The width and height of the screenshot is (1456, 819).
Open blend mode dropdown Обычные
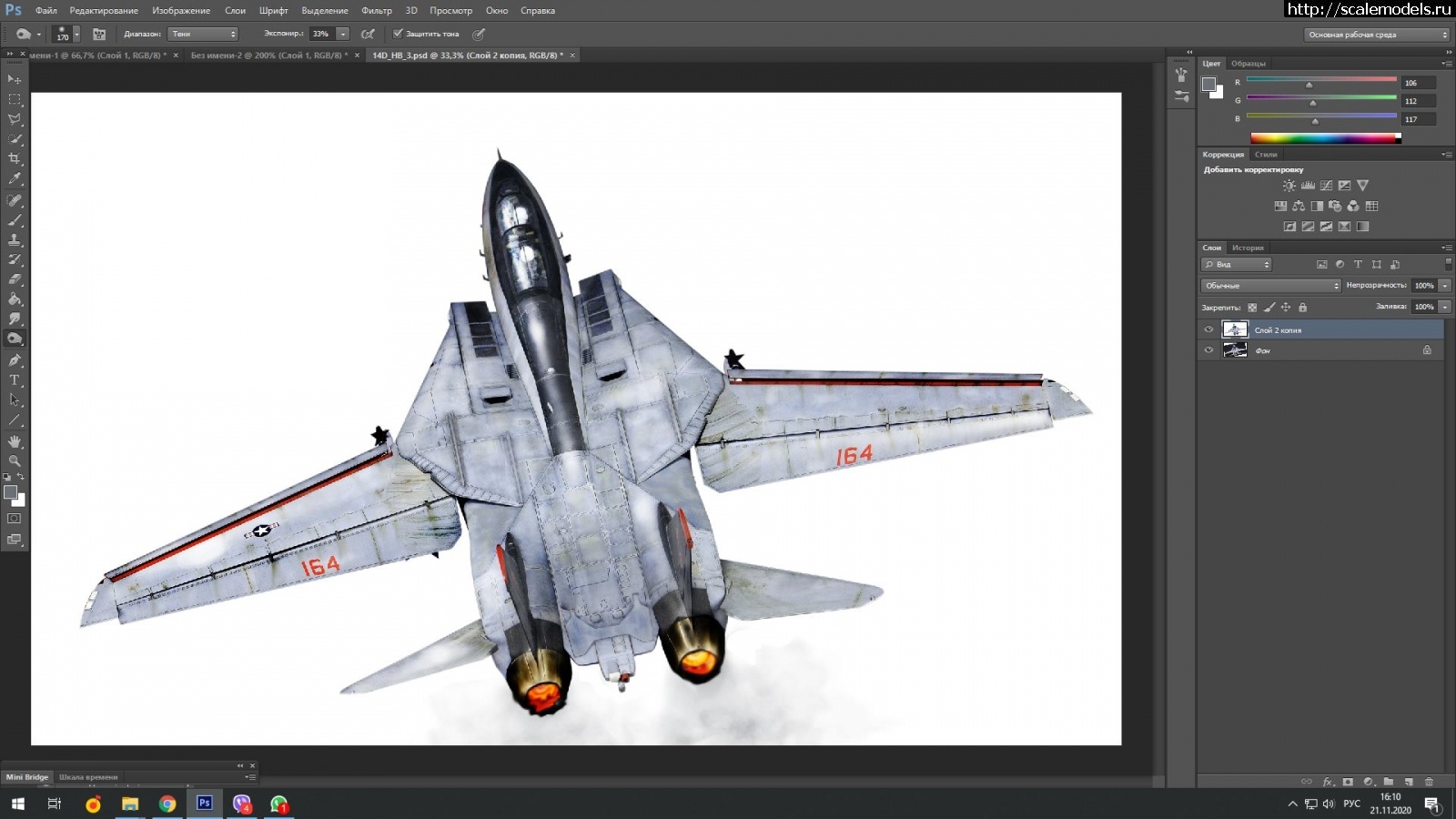tap(1271, 286)
